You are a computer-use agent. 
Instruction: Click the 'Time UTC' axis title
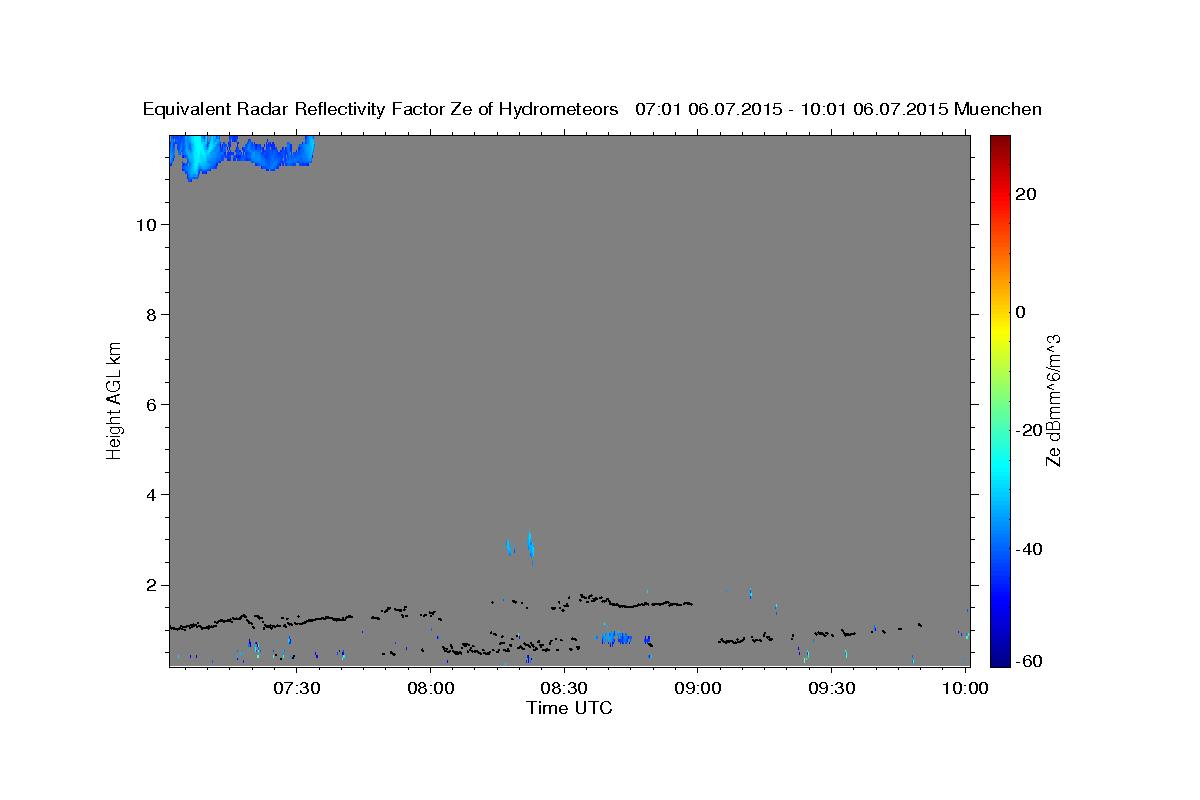pyautogui.click(x=569, y=708)
